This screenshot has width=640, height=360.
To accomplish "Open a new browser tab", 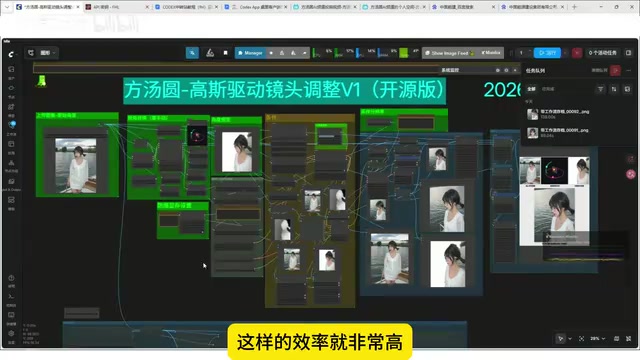I will (574, 7).
